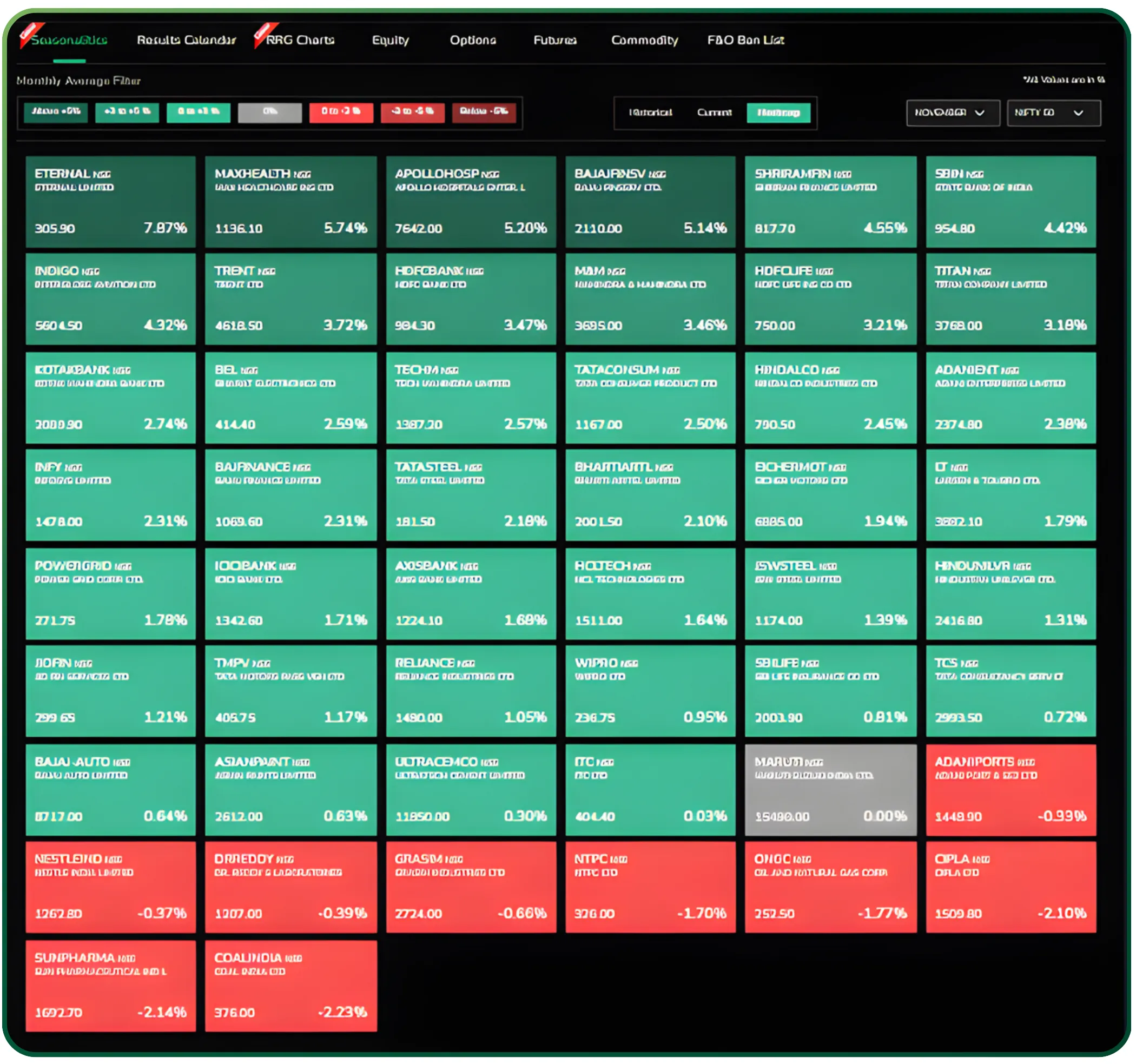Screen dimensions: 1136x1064
Task: Enable the Heatmap view mode
Action: pos(780,113)
